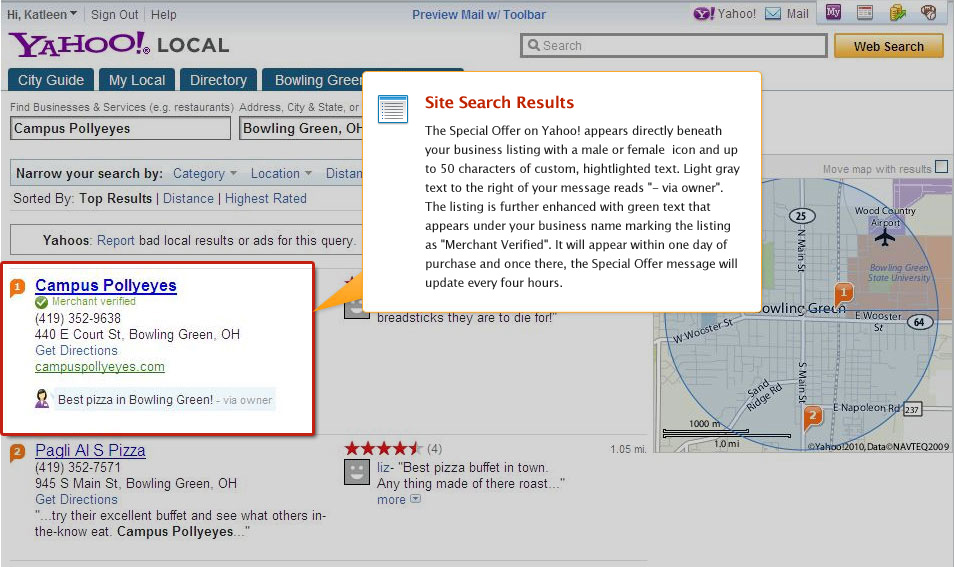
Task: Get Directions for Pagli Al S Pizza
Action: (76, 499)
